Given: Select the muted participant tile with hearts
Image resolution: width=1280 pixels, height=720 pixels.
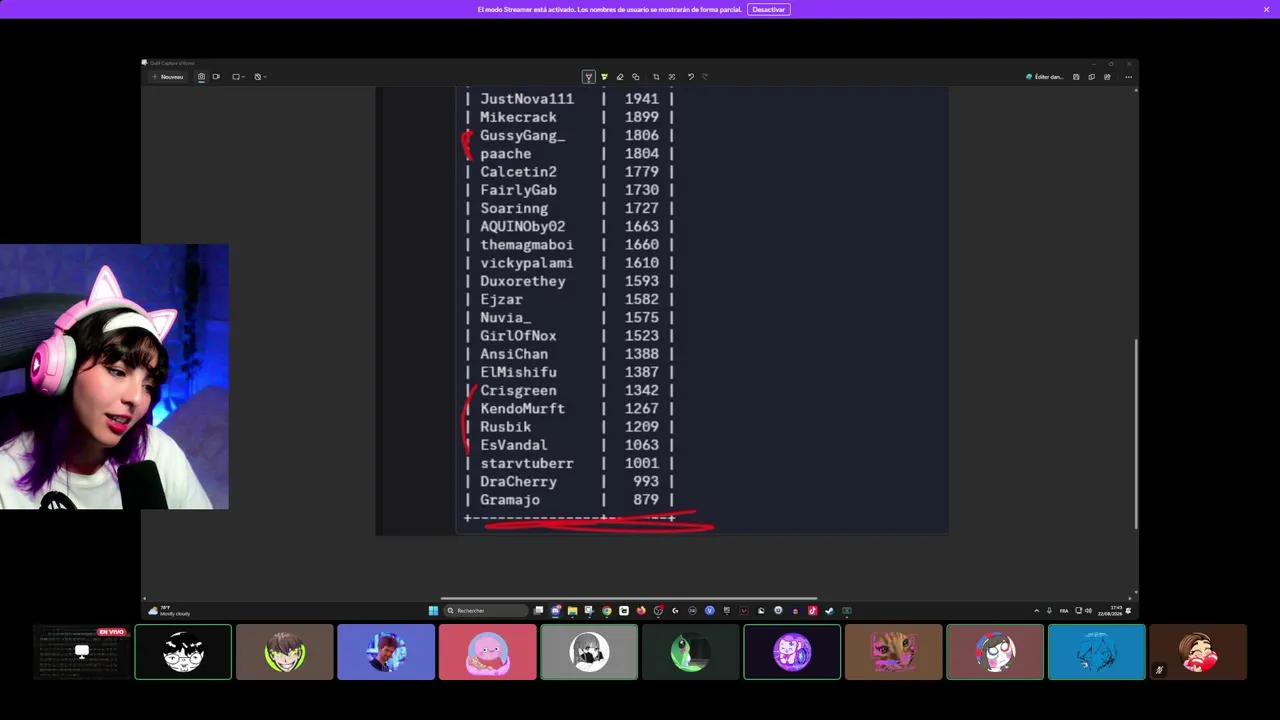Looking at the screenshot, I should (1198, 652).
